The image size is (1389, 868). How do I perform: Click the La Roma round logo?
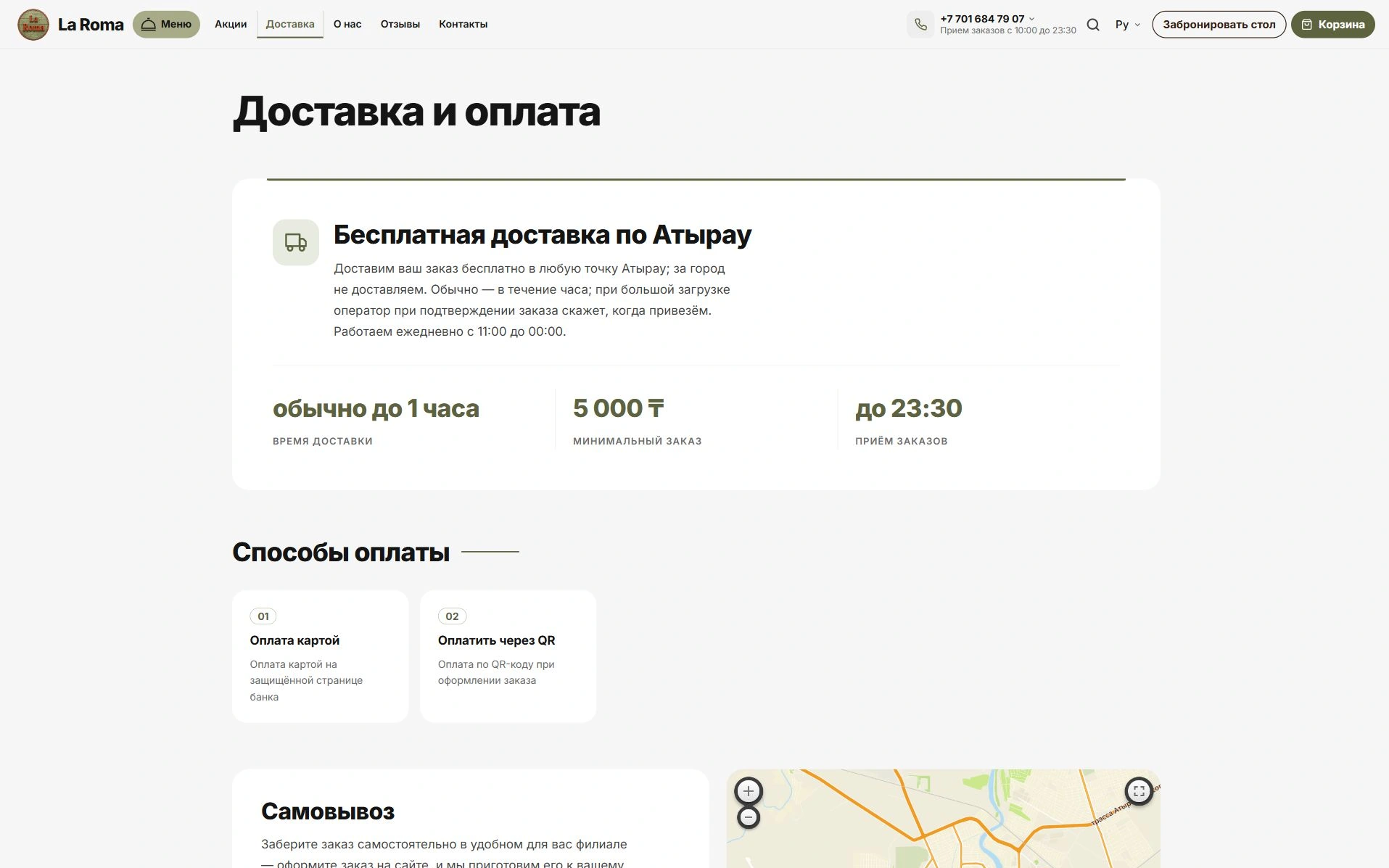click(33, 25)
